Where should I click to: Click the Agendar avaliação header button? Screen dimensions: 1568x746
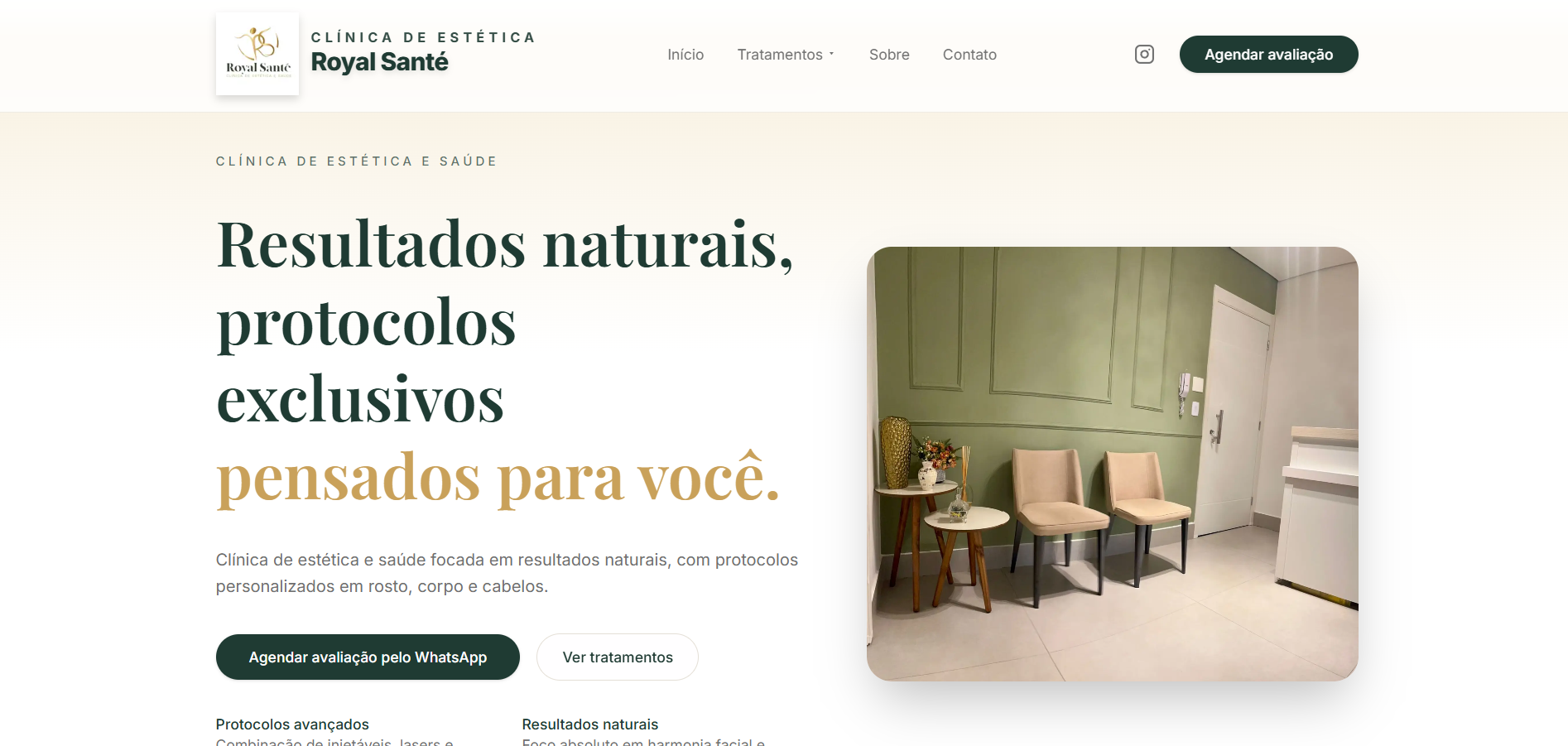(1268, 54)
